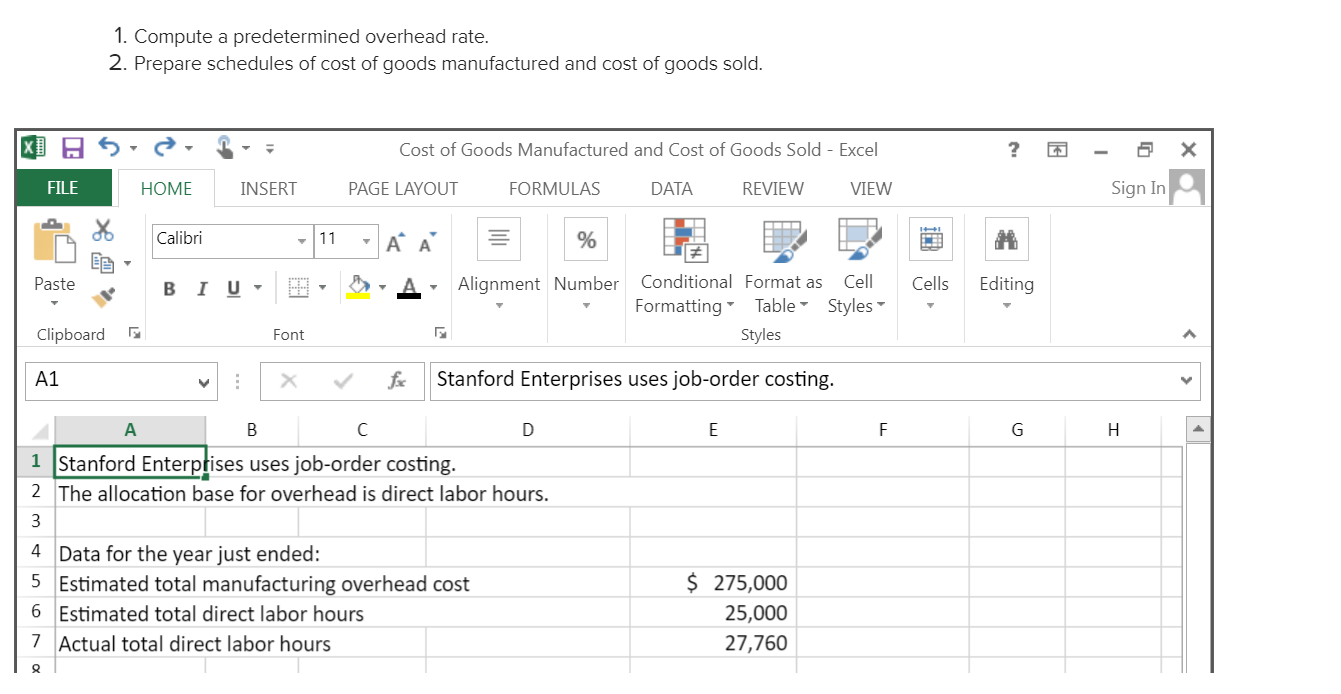Screen dimensions: 1341x694
Task: Click the Cells group icon
Action: point(930,238)
